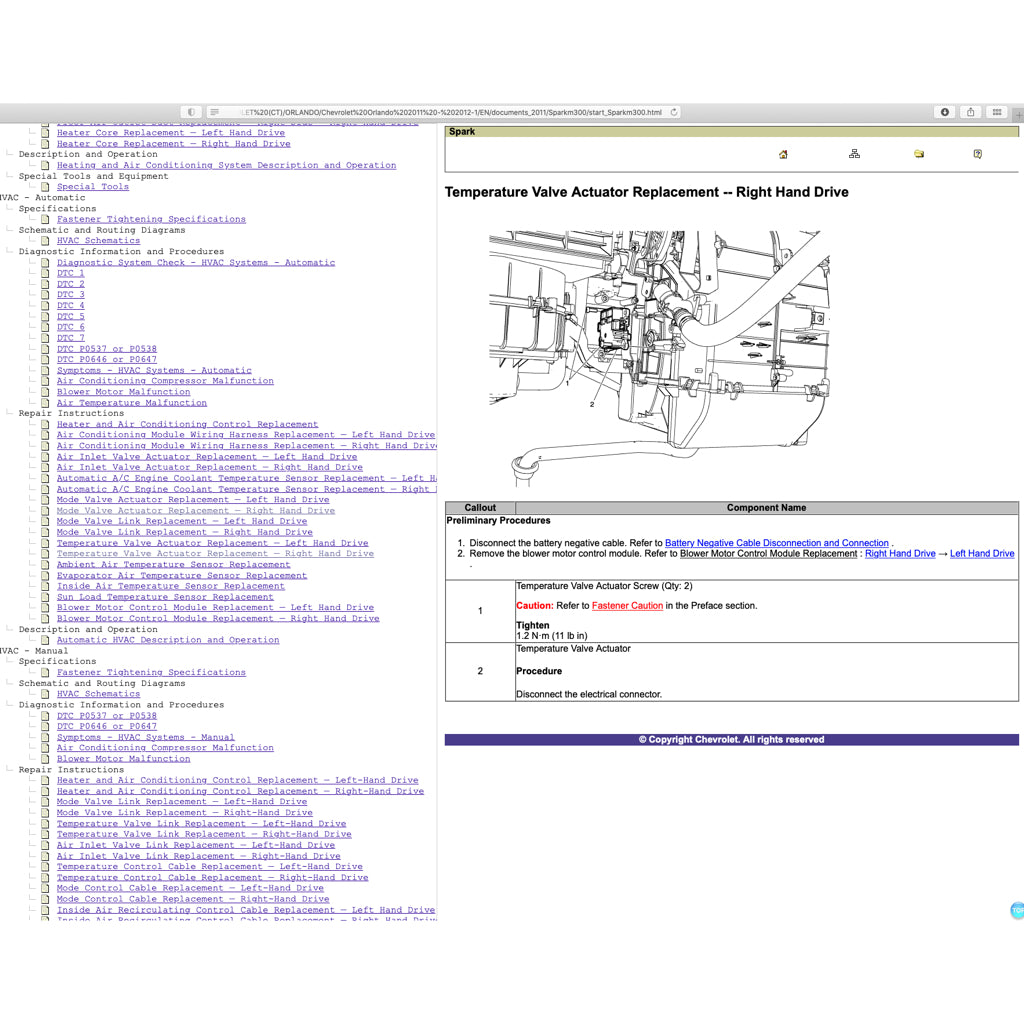1024x1024 pixels.
Task: Open DTC P0537 or P0538 page
Action: tap(107, 348)
